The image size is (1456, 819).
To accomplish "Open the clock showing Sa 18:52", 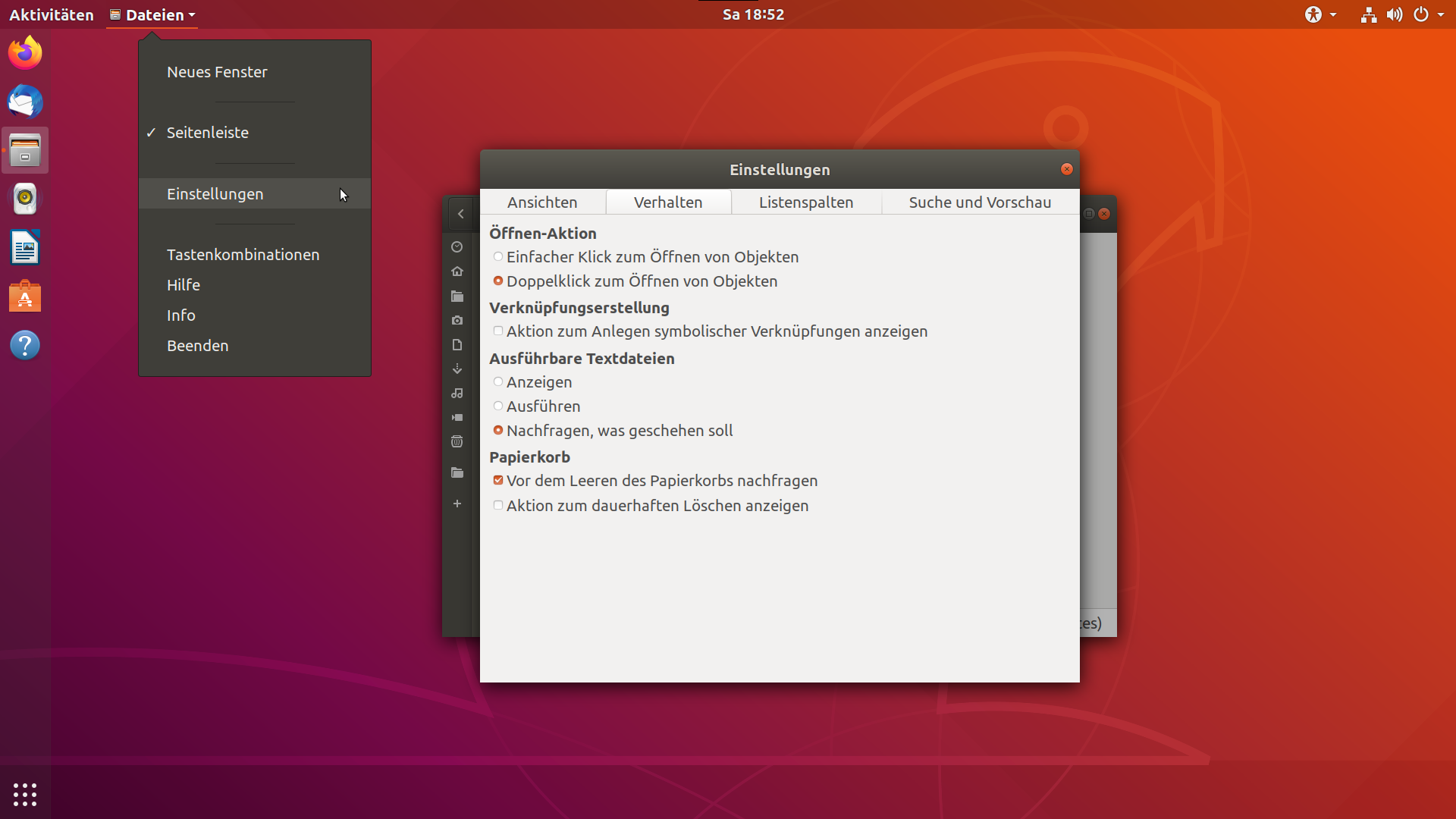I will pos(753,14).
